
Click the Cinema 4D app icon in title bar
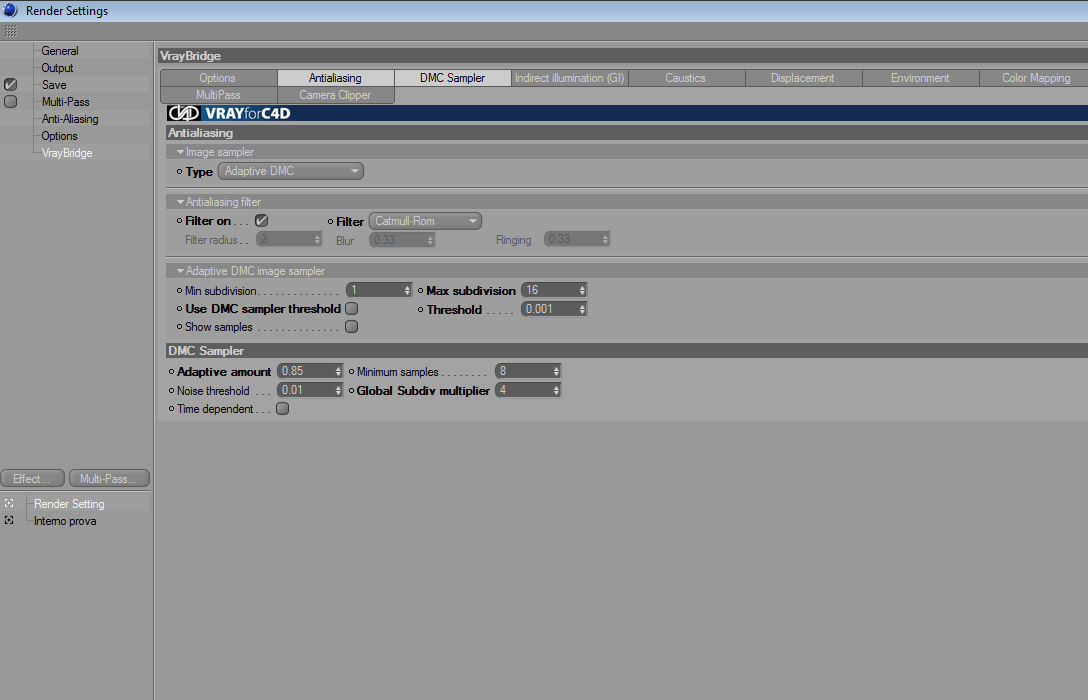(x=10, y=10)
